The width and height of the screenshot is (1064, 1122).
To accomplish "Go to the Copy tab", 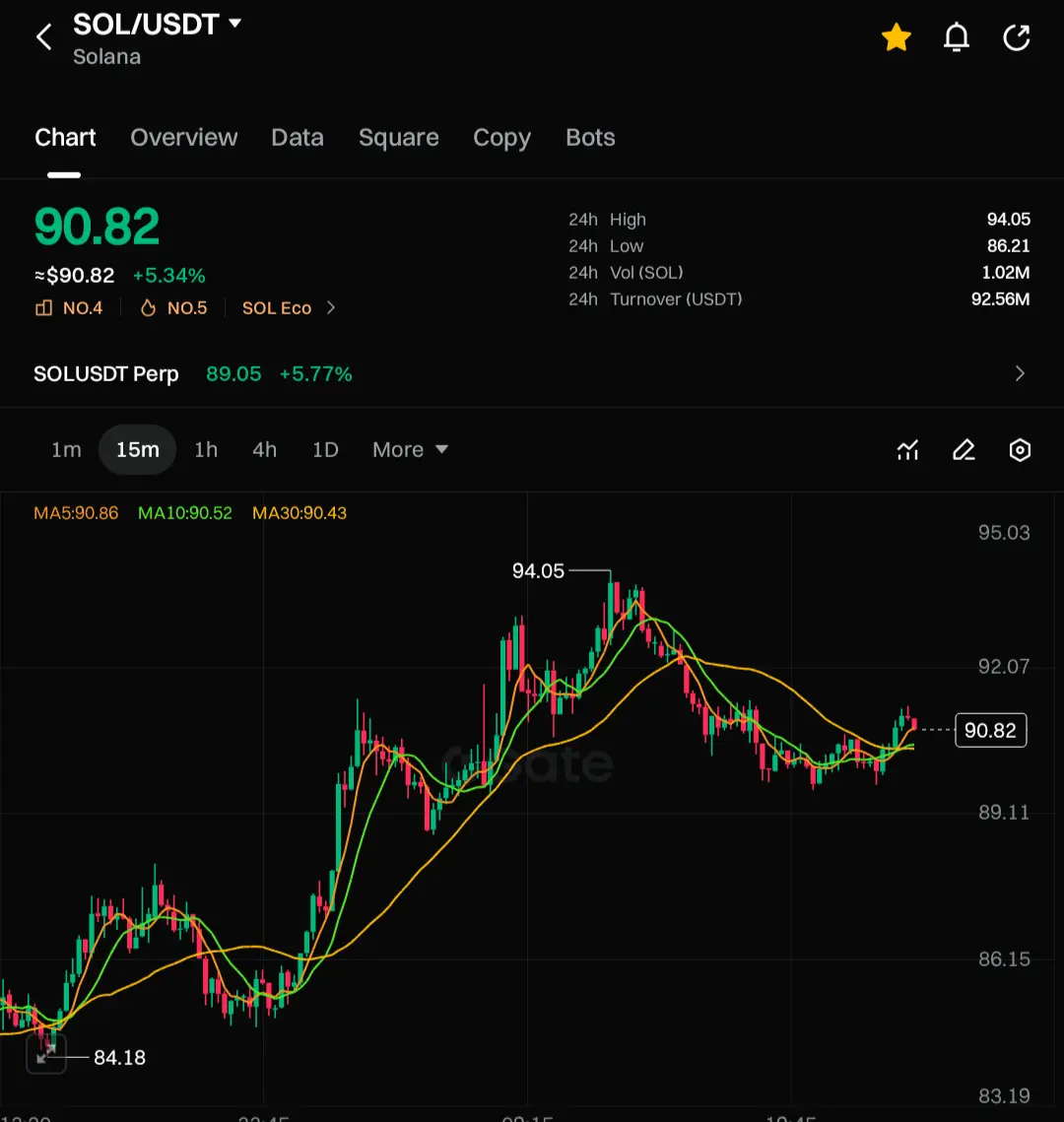I will [x=501, y=137].
